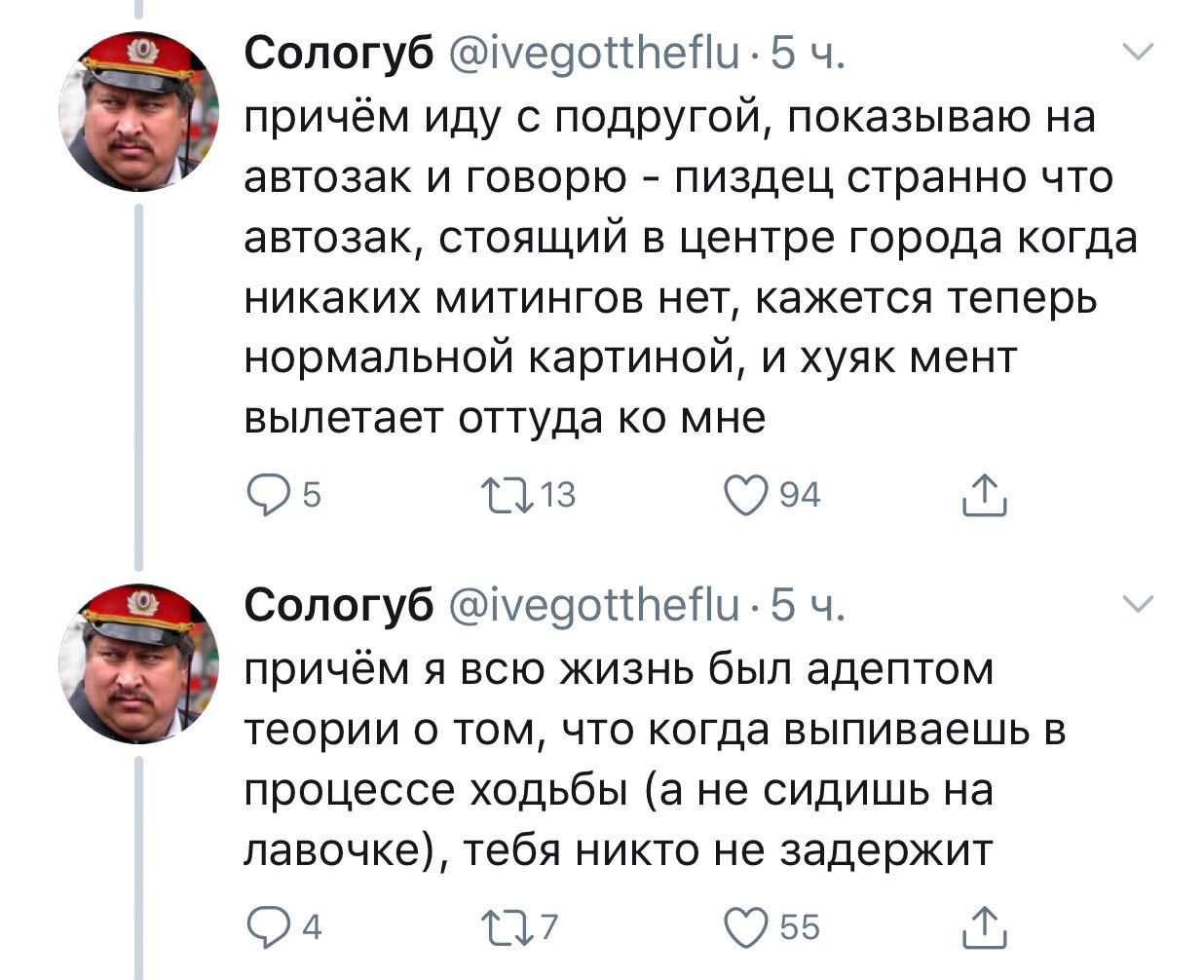
Task: Like the second tweet with 55 likes
Action: 747,926
